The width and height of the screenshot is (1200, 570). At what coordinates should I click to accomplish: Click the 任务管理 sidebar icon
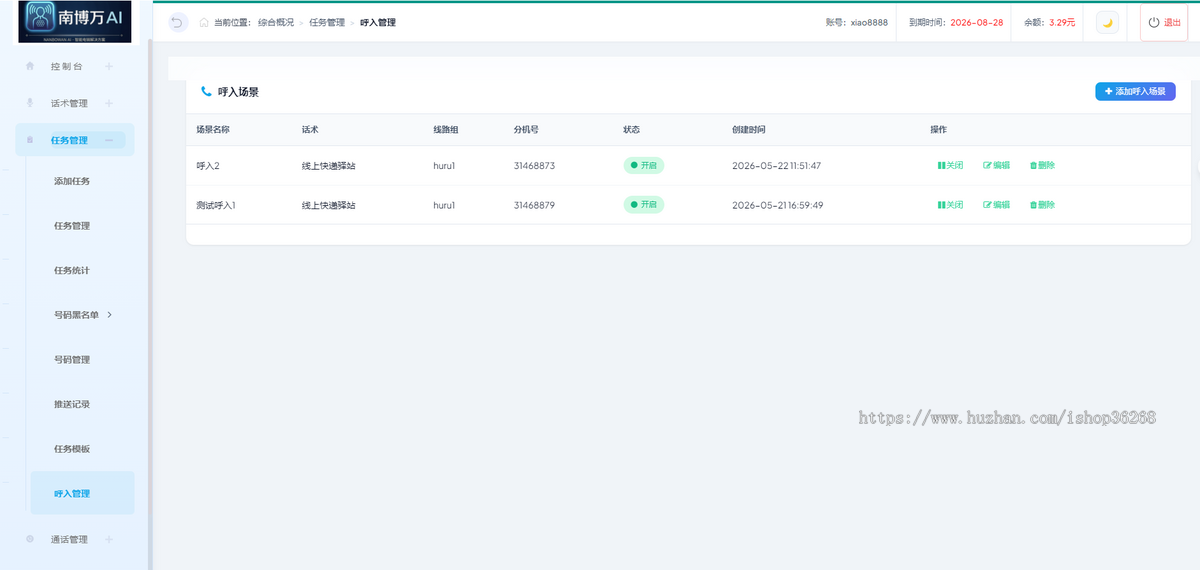pyautogui.click(x=30, y=140)
